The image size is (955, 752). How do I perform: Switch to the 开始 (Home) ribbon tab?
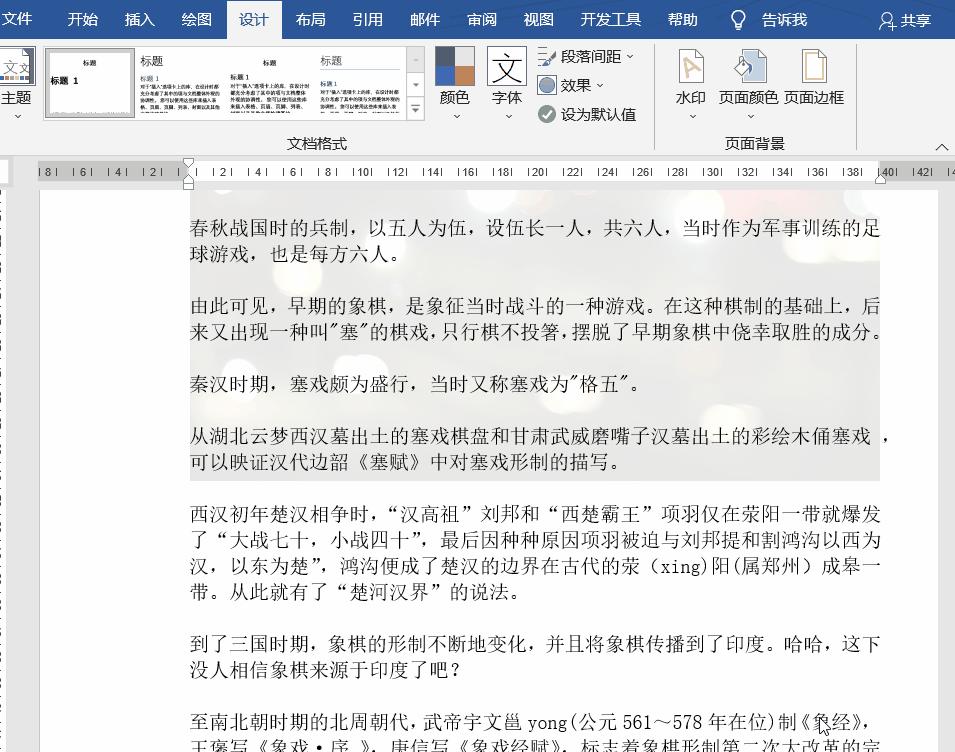click(83, 19)
